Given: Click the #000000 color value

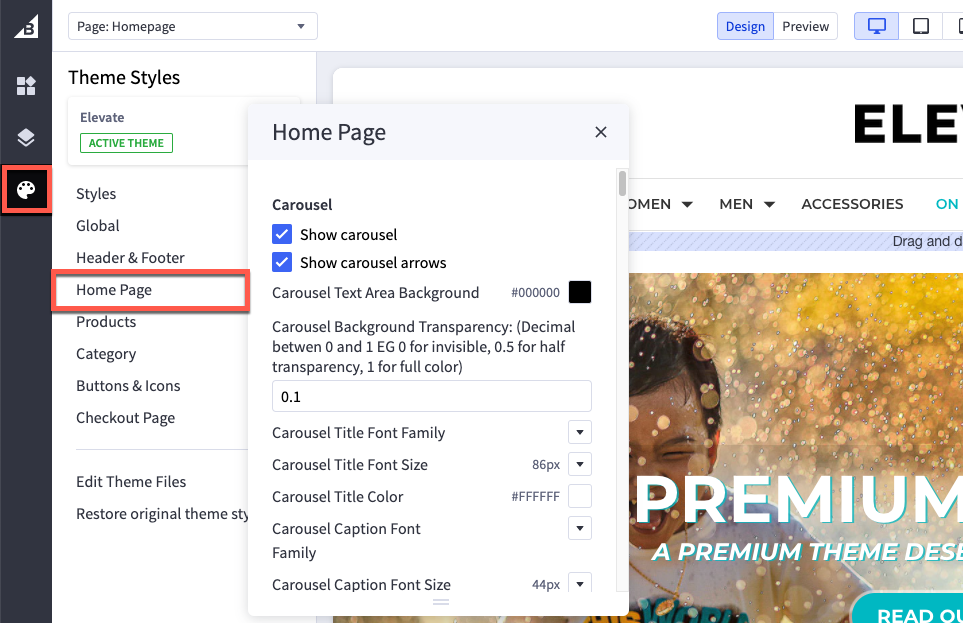Looking at the screenshot, I should [x=535, y=292].
